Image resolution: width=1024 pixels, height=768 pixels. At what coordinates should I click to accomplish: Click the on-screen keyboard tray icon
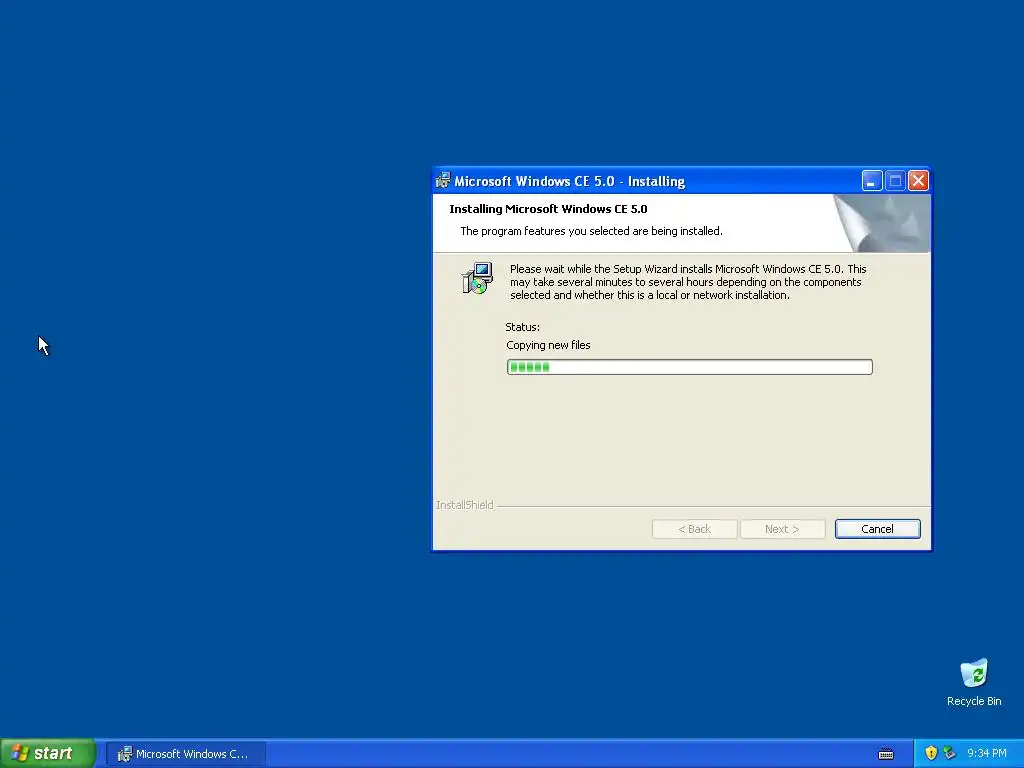pos(886,754)
